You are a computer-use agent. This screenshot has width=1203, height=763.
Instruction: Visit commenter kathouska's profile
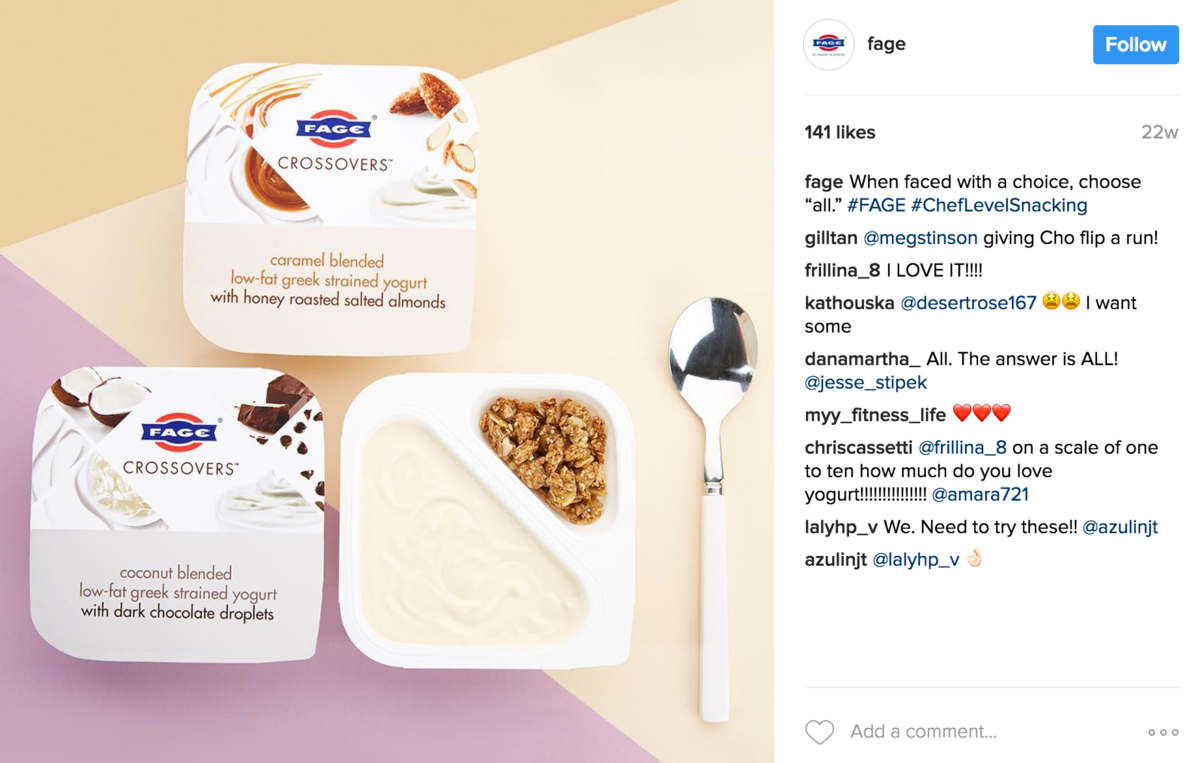click(850, 303)
